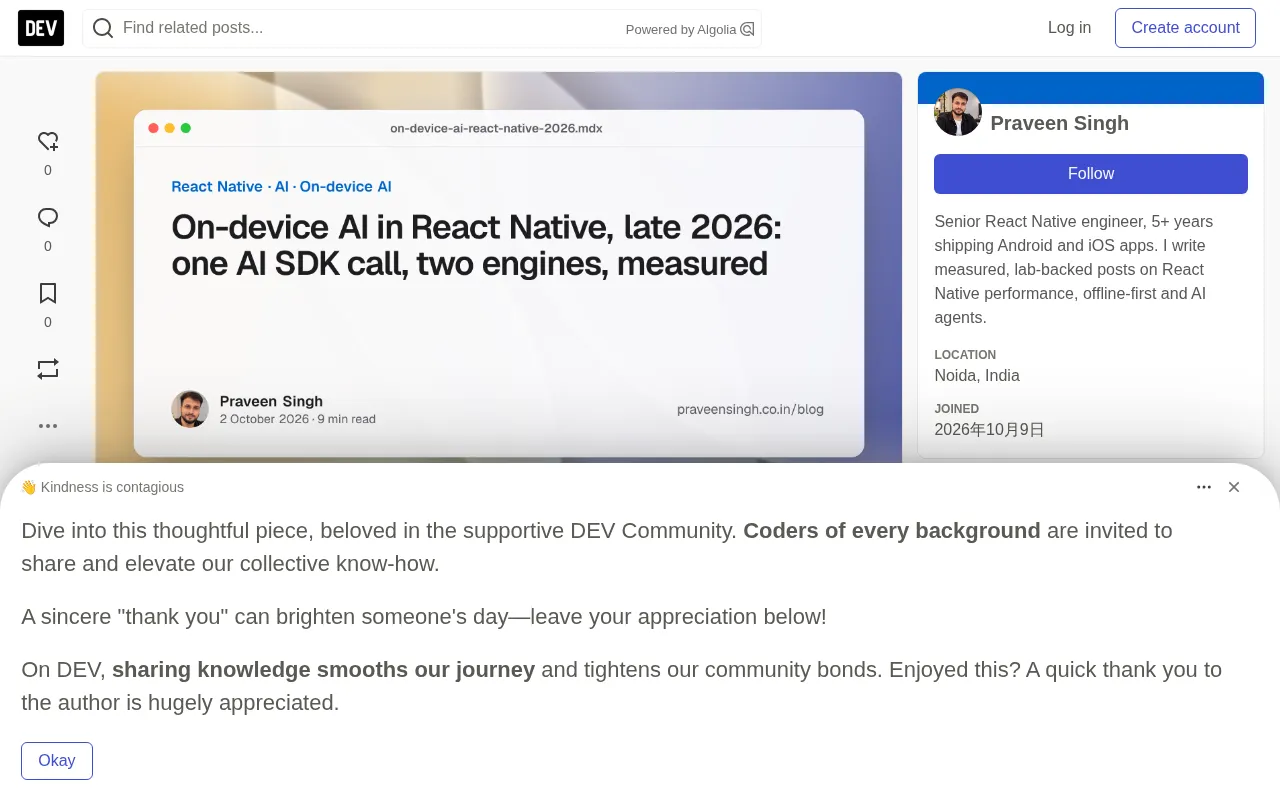Viewport: 1280px width, 800px height.
Task: Add a heart reaction to the post
Action: pos(48,141)
